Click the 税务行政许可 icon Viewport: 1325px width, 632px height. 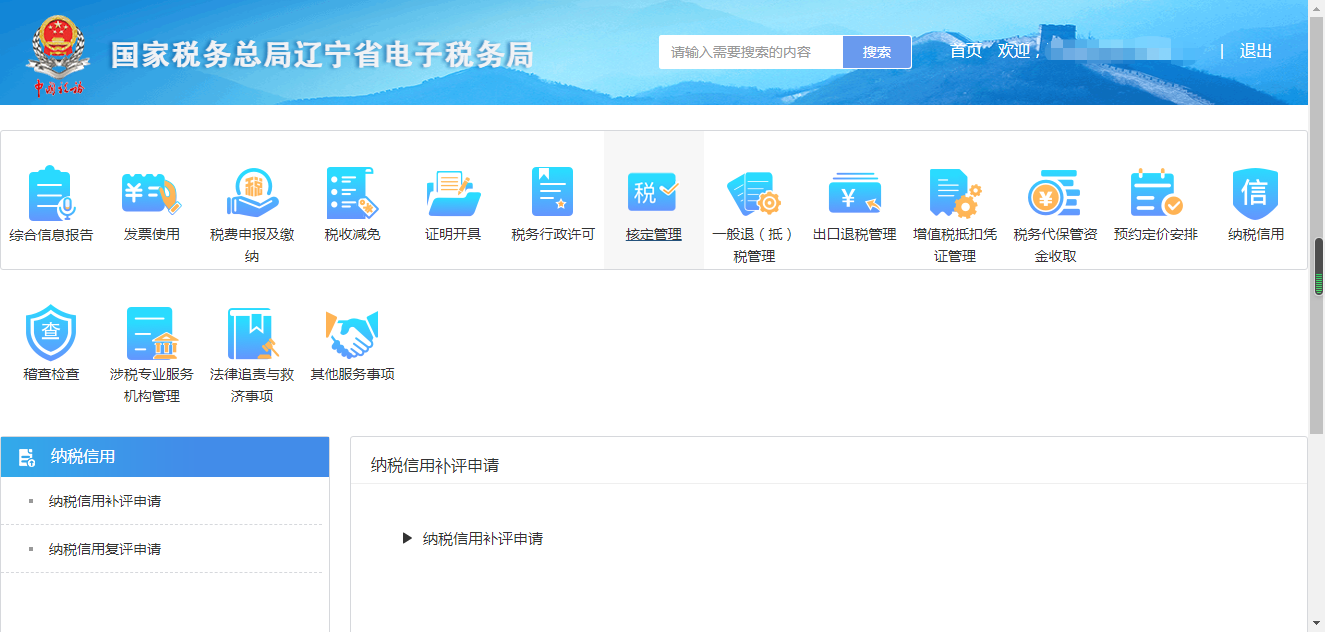click(x=553, y=194)
